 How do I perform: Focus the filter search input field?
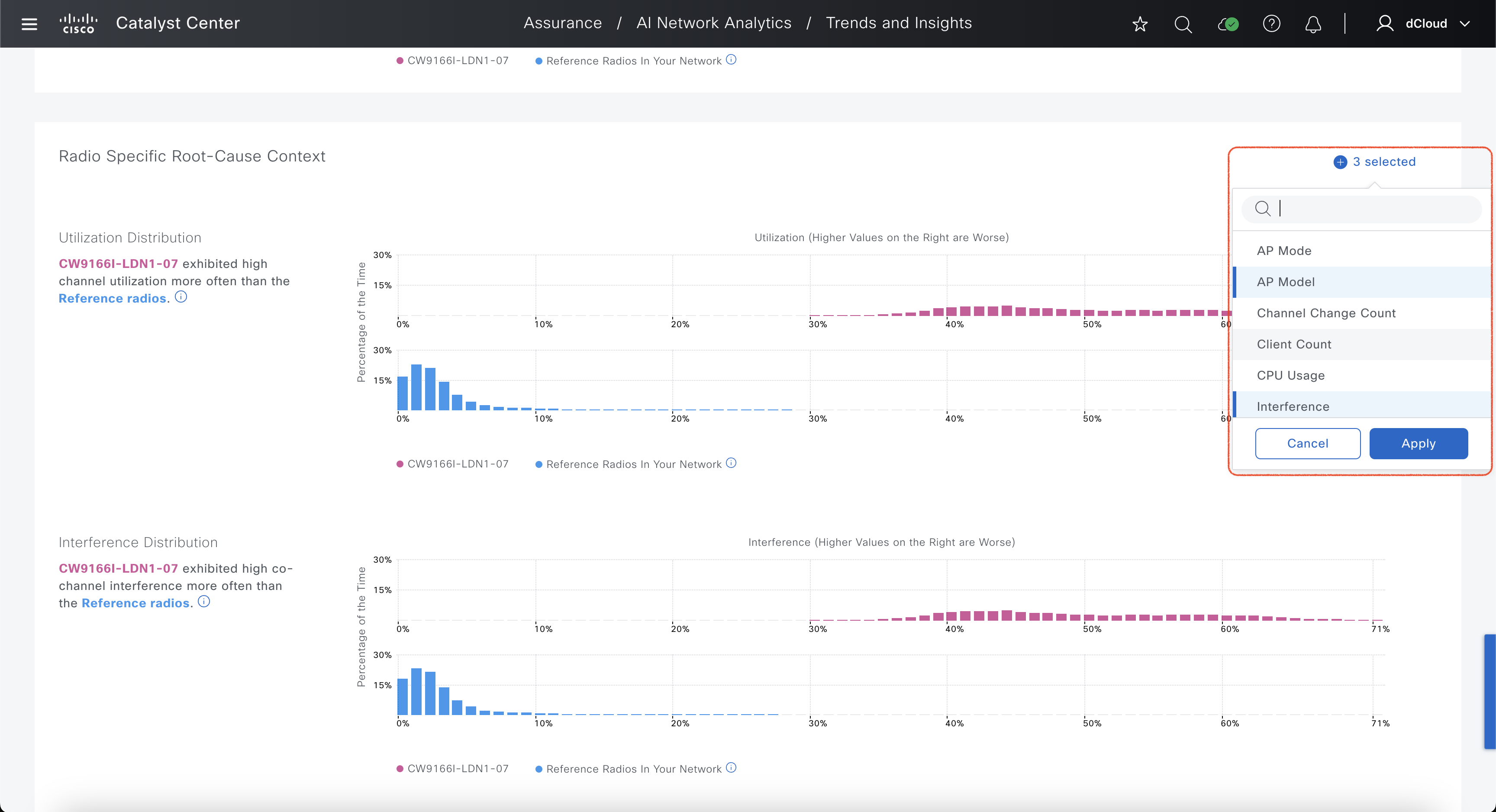(x=1361, y=209)
